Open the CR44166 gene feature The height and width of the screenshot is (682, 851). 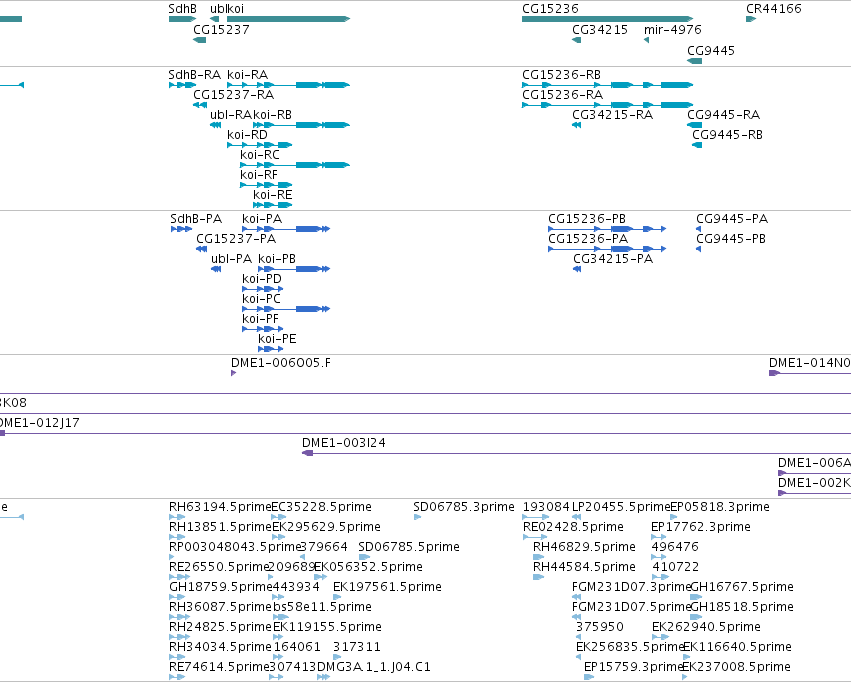[x=751, y=19]
